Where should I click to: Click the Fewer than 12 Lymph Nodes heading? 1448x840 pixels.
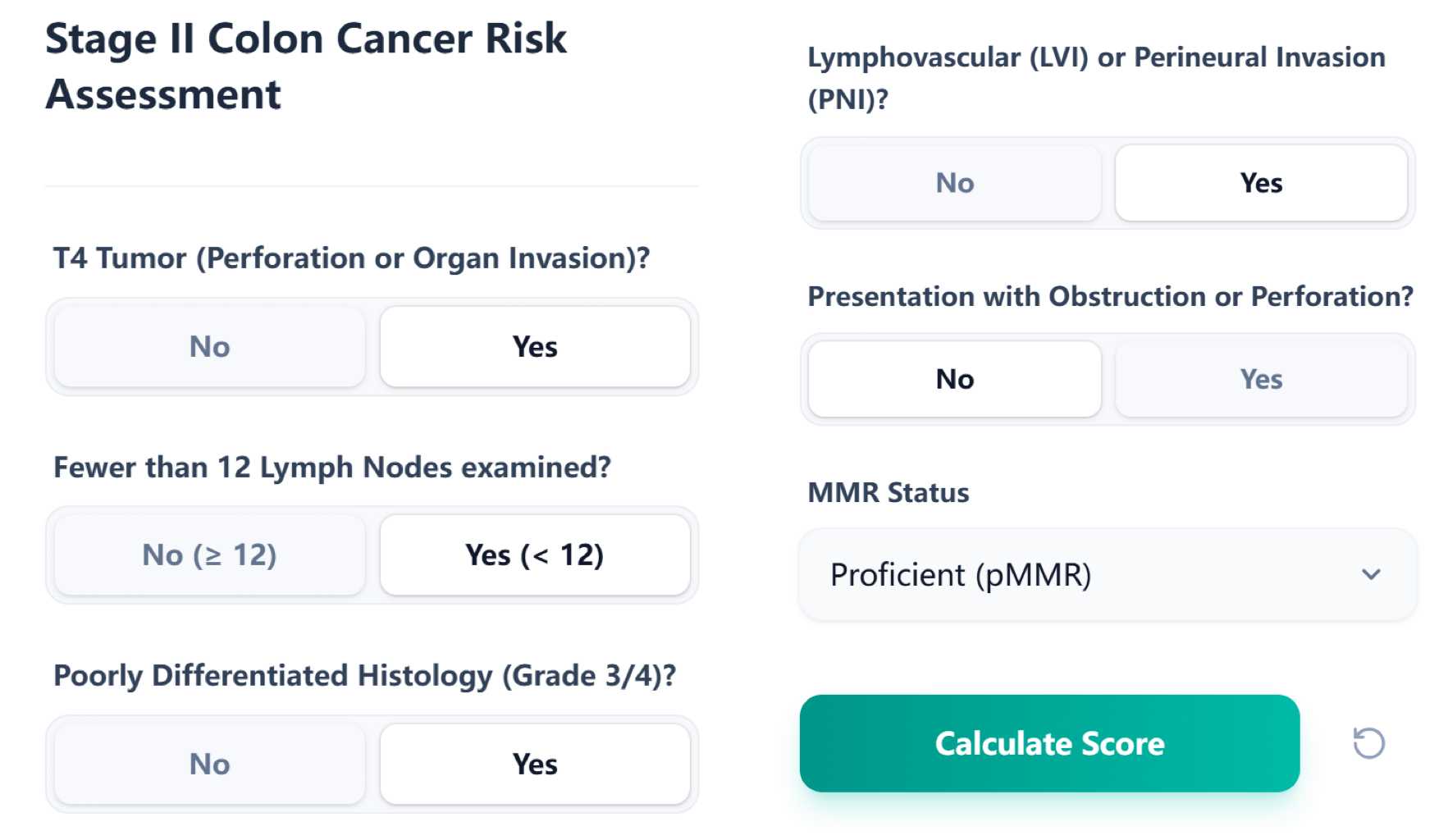point(331,467)
